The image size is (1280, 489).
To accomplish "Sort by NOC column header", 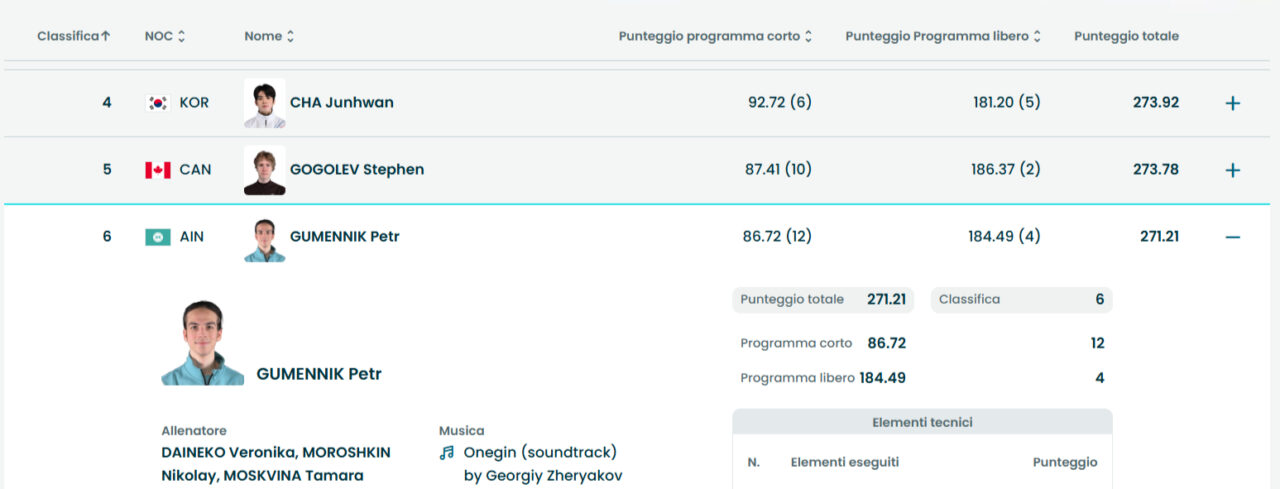I will pyautogui.click(x=165, y=36).
